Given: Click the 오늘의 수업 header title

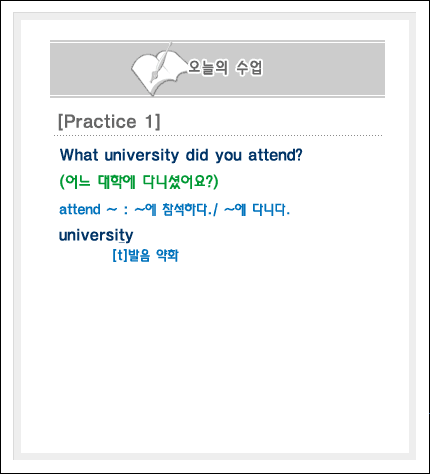Looking at the screenshot, I should [225, 68].
